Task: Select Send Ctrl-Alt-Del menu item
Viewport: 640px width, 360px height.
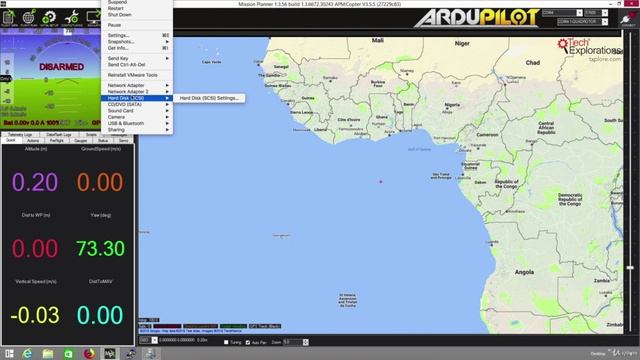Action: 137,64
